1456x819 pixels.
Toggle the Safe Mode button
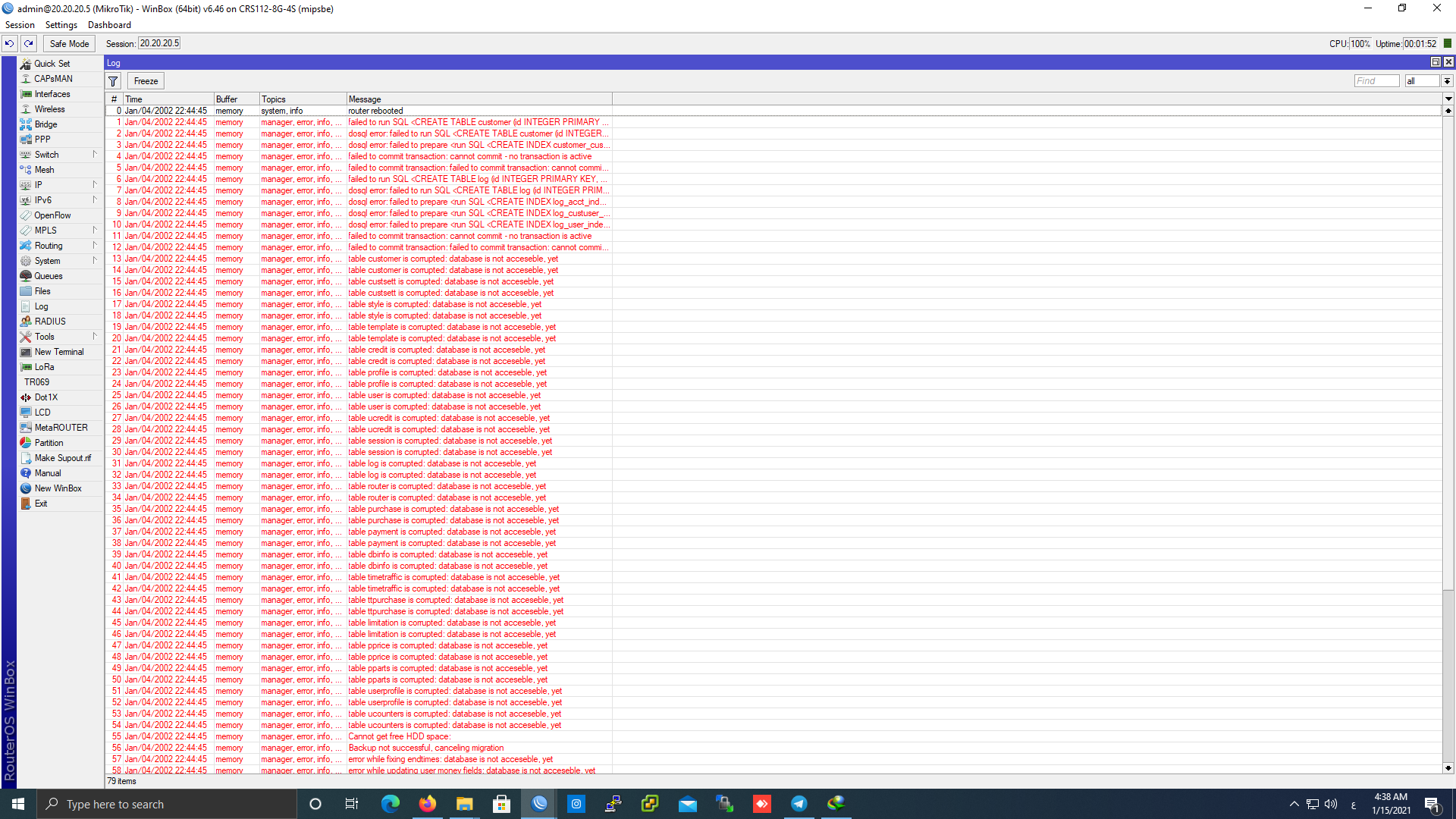tap(69, 44)
